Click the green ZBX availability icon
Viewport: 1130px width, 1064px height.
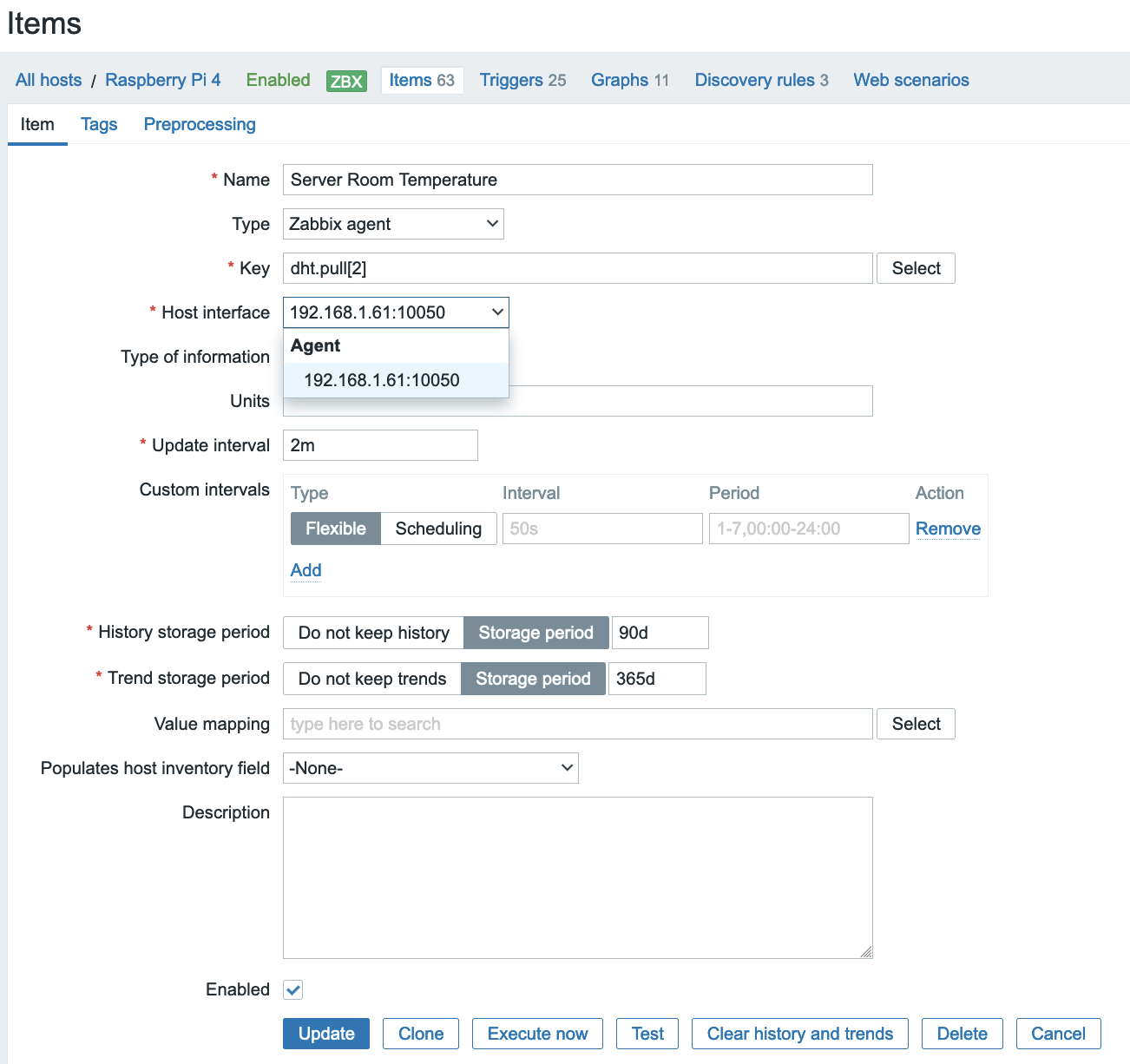tap(346, 81)
